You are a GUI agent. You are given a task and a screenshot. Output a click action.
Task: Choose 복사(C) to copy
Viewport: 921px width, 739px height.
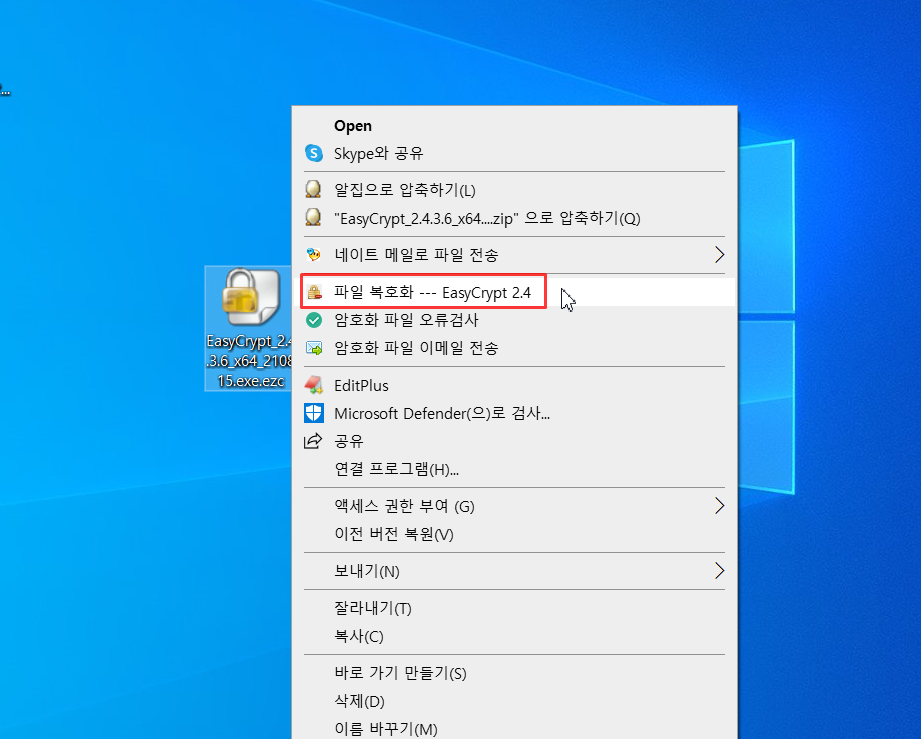pos(514,636)
